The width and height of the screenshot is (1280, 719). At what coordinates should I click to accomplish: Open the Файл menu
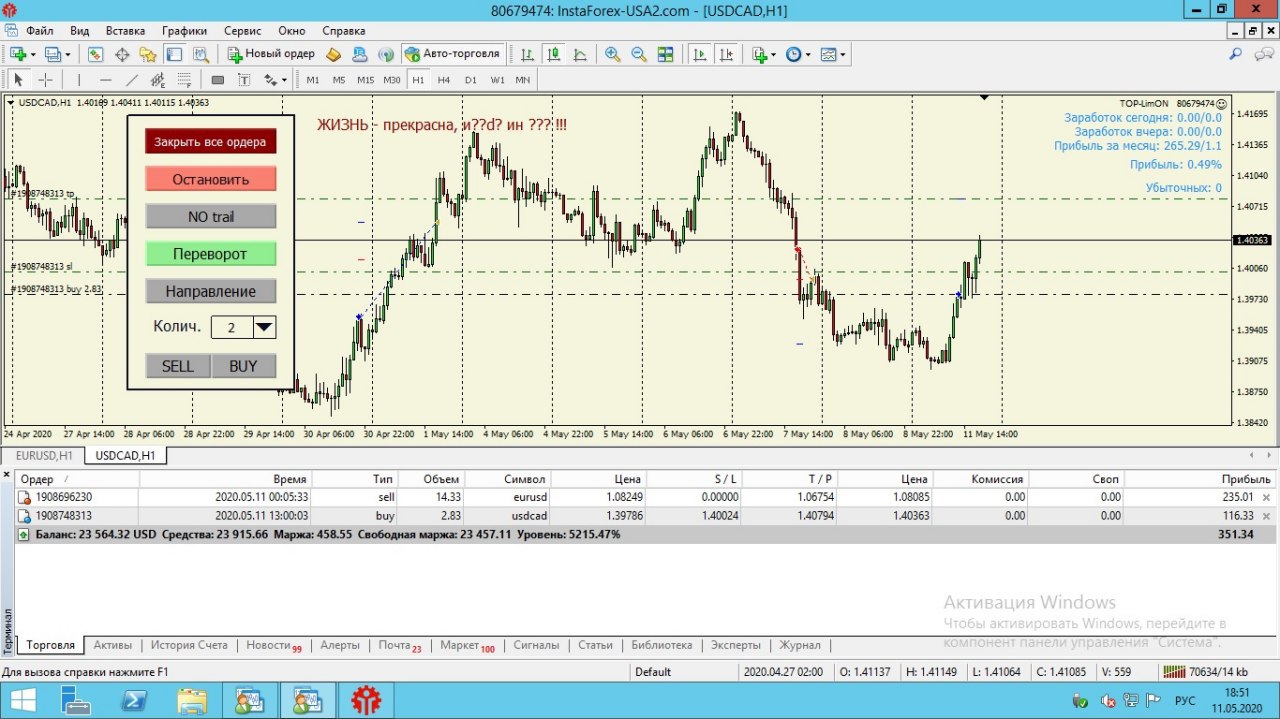coord(40,31)
